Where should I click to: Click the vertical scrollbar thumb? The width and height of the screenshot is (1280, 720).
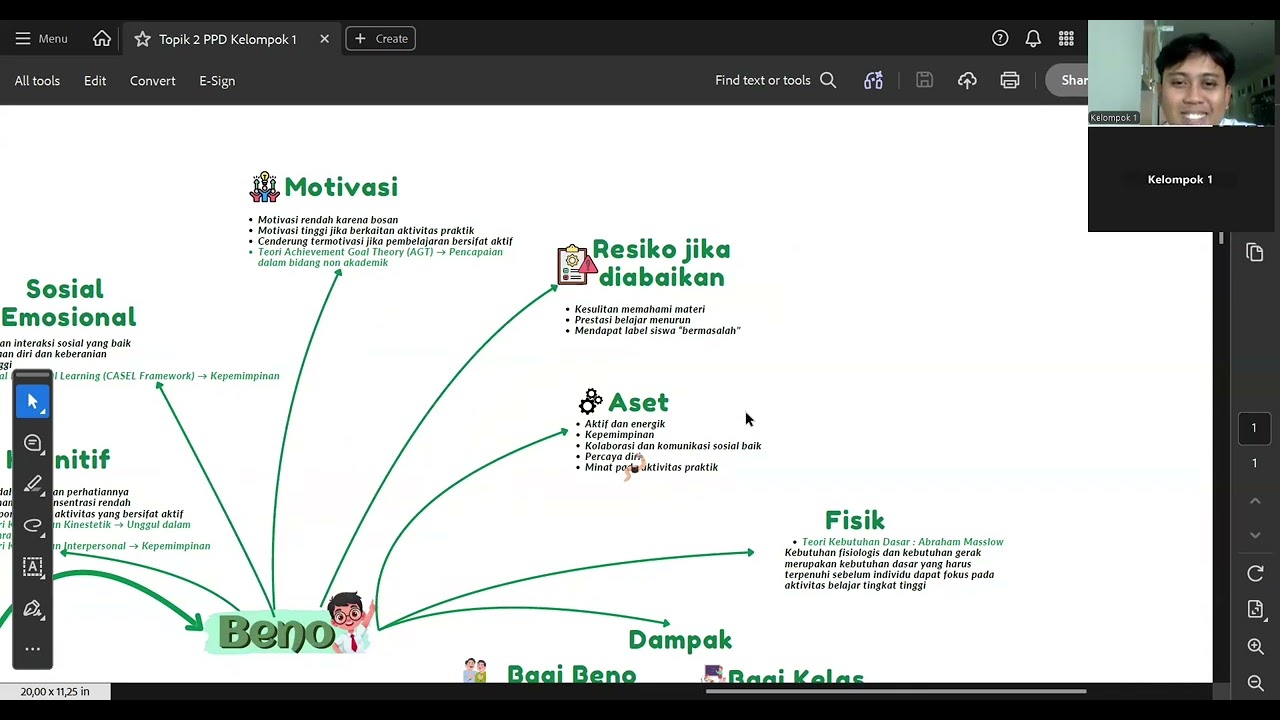1220,239
